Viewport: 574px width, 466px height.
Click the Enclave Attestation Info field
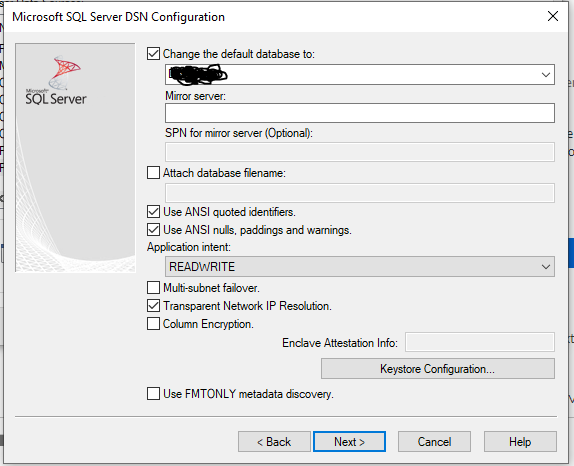pos(480,342)
